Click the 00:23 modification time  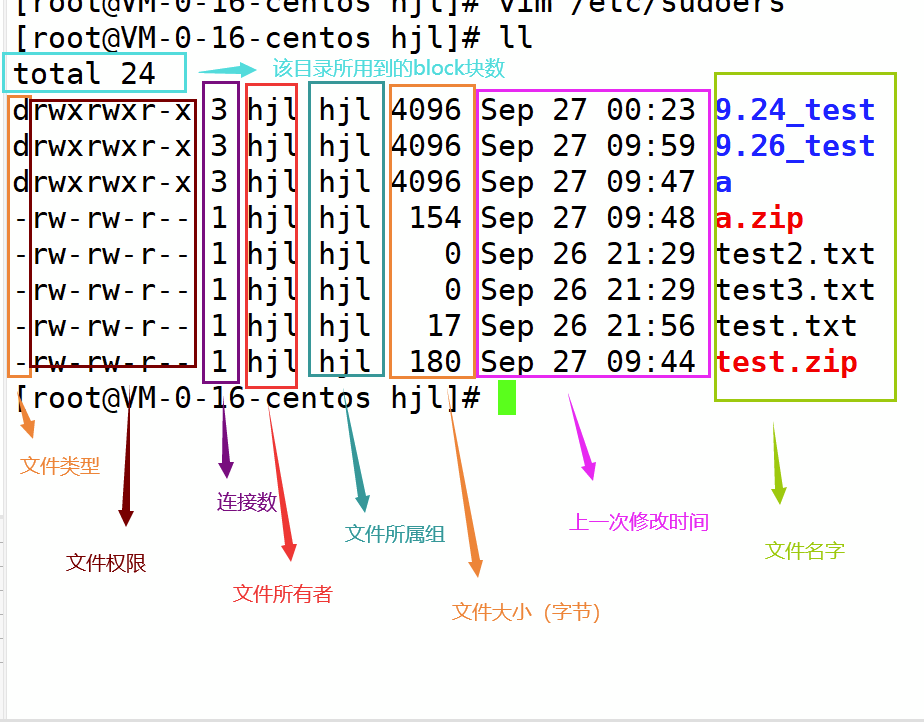pyautogui.click(x=651, y=110)
